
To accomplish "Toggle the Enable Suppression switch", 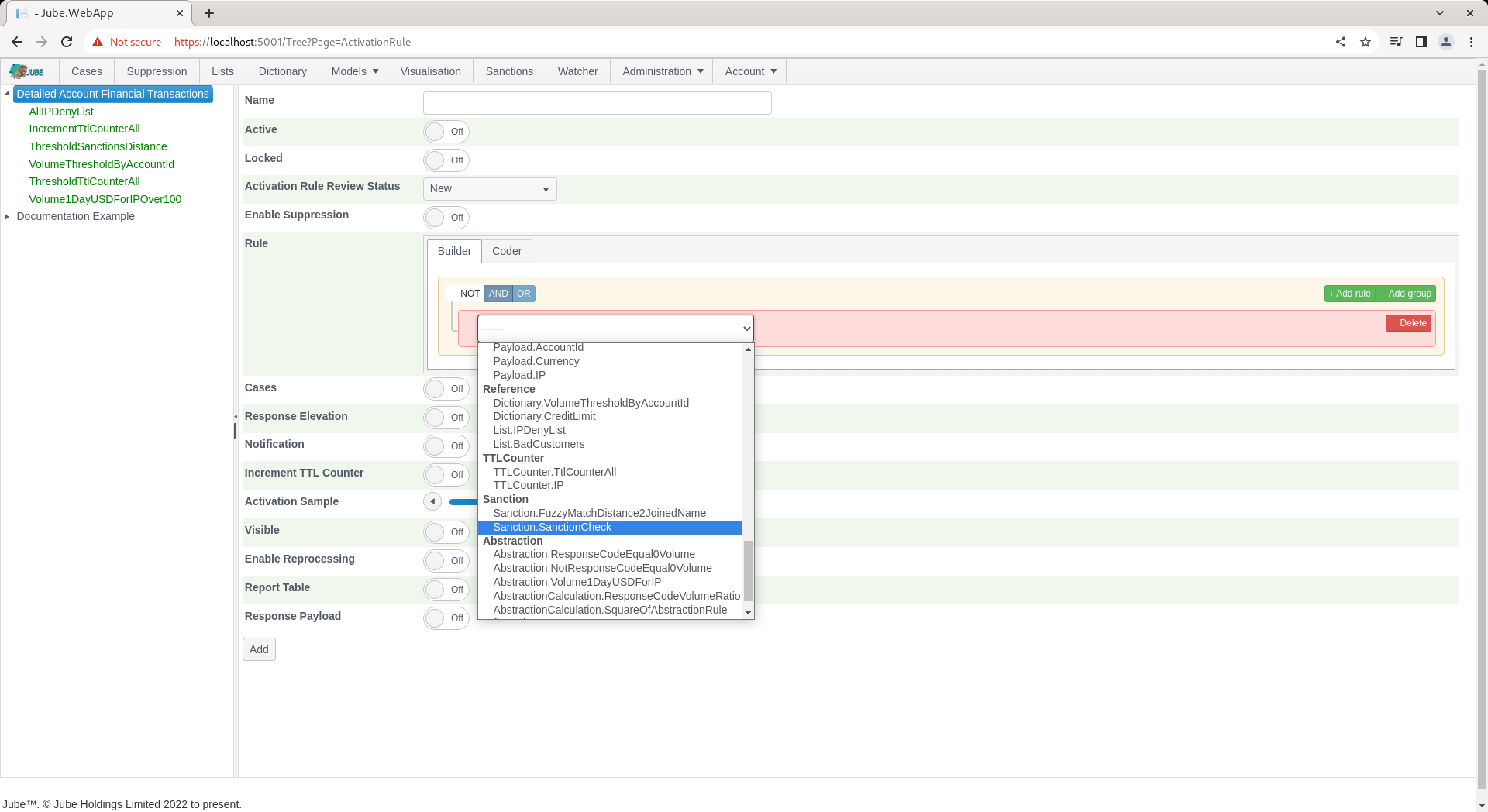I will coord(446,218).
